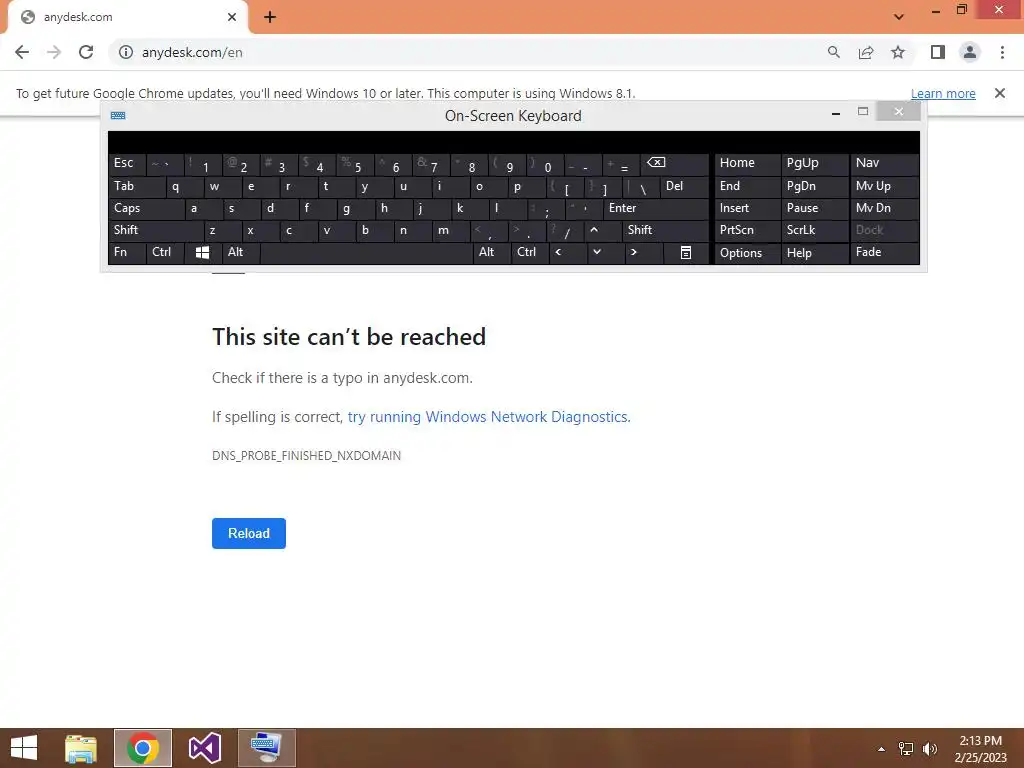1024x768 pixels.
Task: Toggle the left Shift key on keyboard
Action: click(x=157, y=230)
